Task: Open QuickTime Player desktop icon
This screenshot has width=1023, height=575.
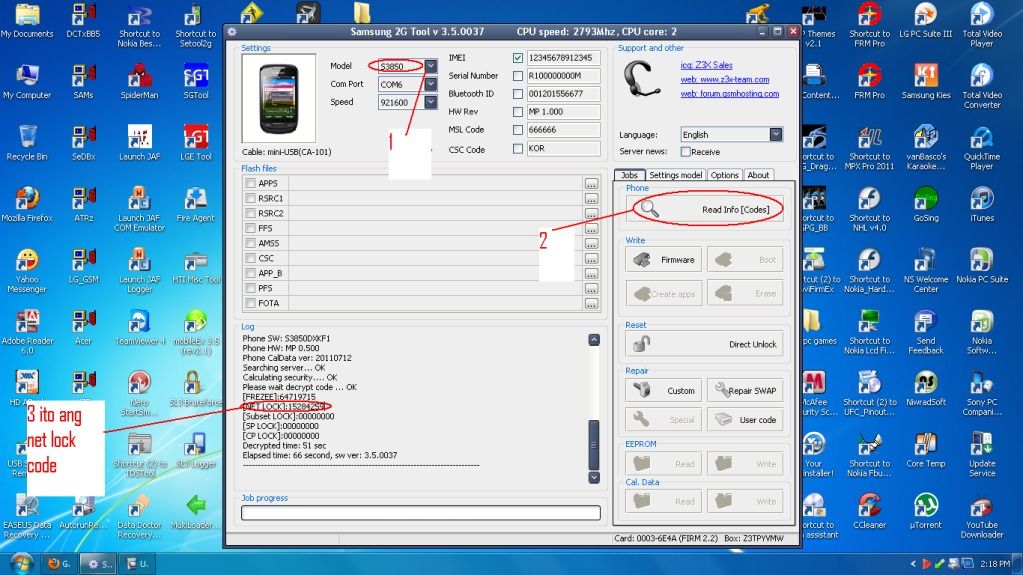Action: coord(981,147)
